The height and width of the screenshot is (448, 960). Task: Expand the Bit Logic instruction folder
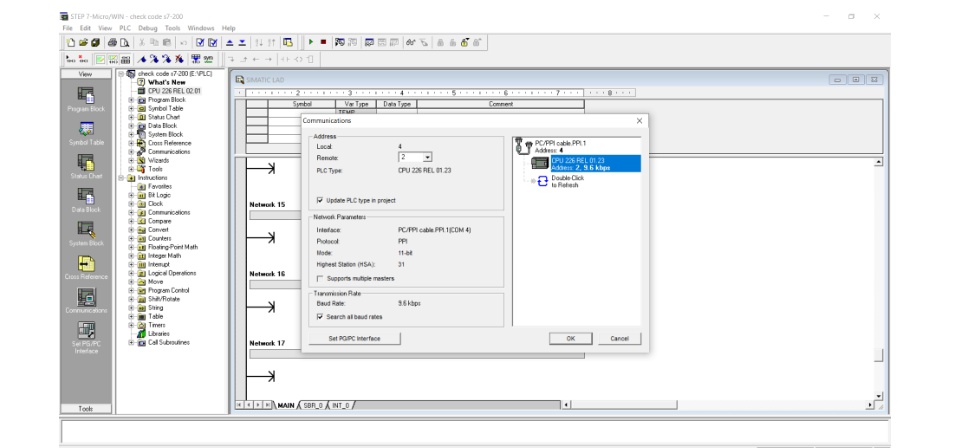[131, 195]
